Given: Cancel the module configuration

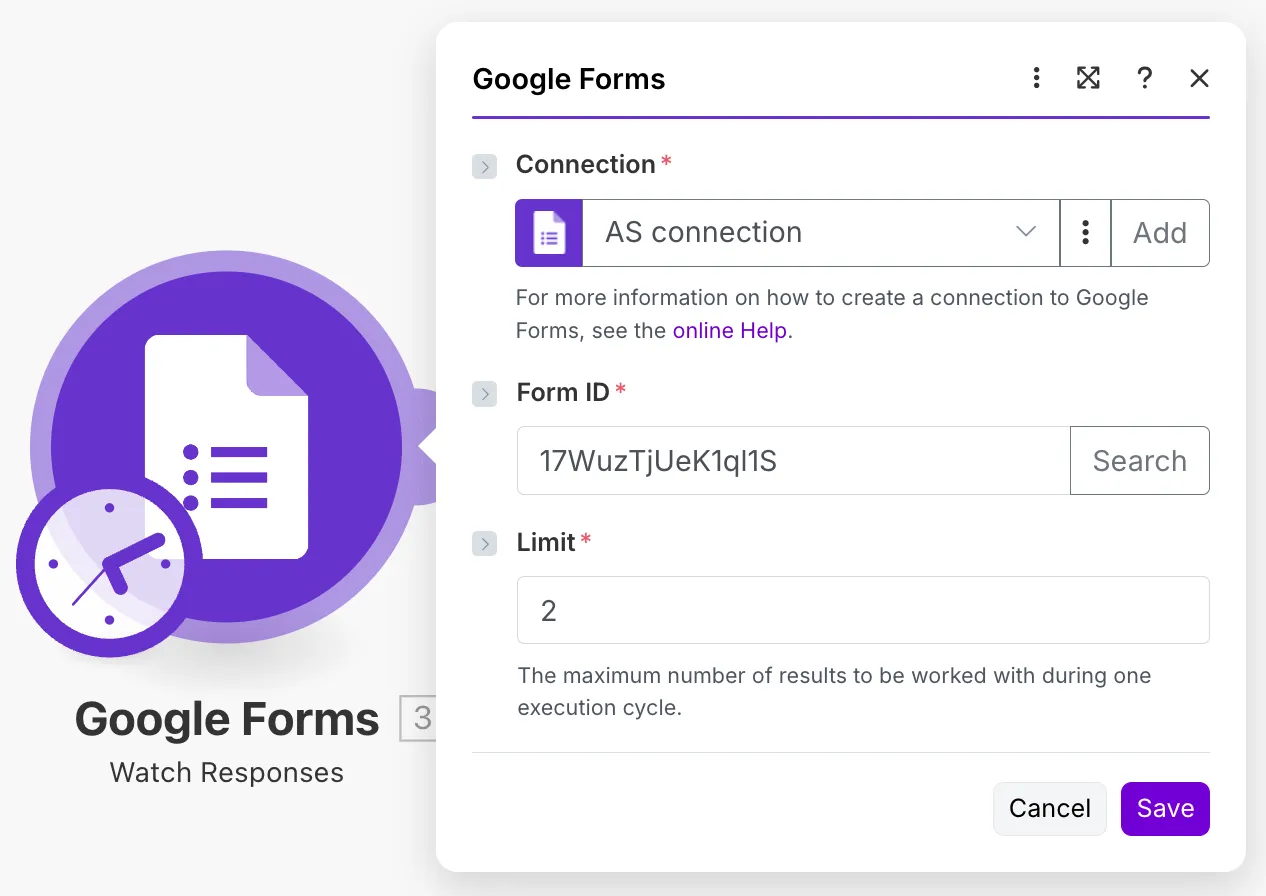Looking at the screenshot, I should (x=1050, y=808).
